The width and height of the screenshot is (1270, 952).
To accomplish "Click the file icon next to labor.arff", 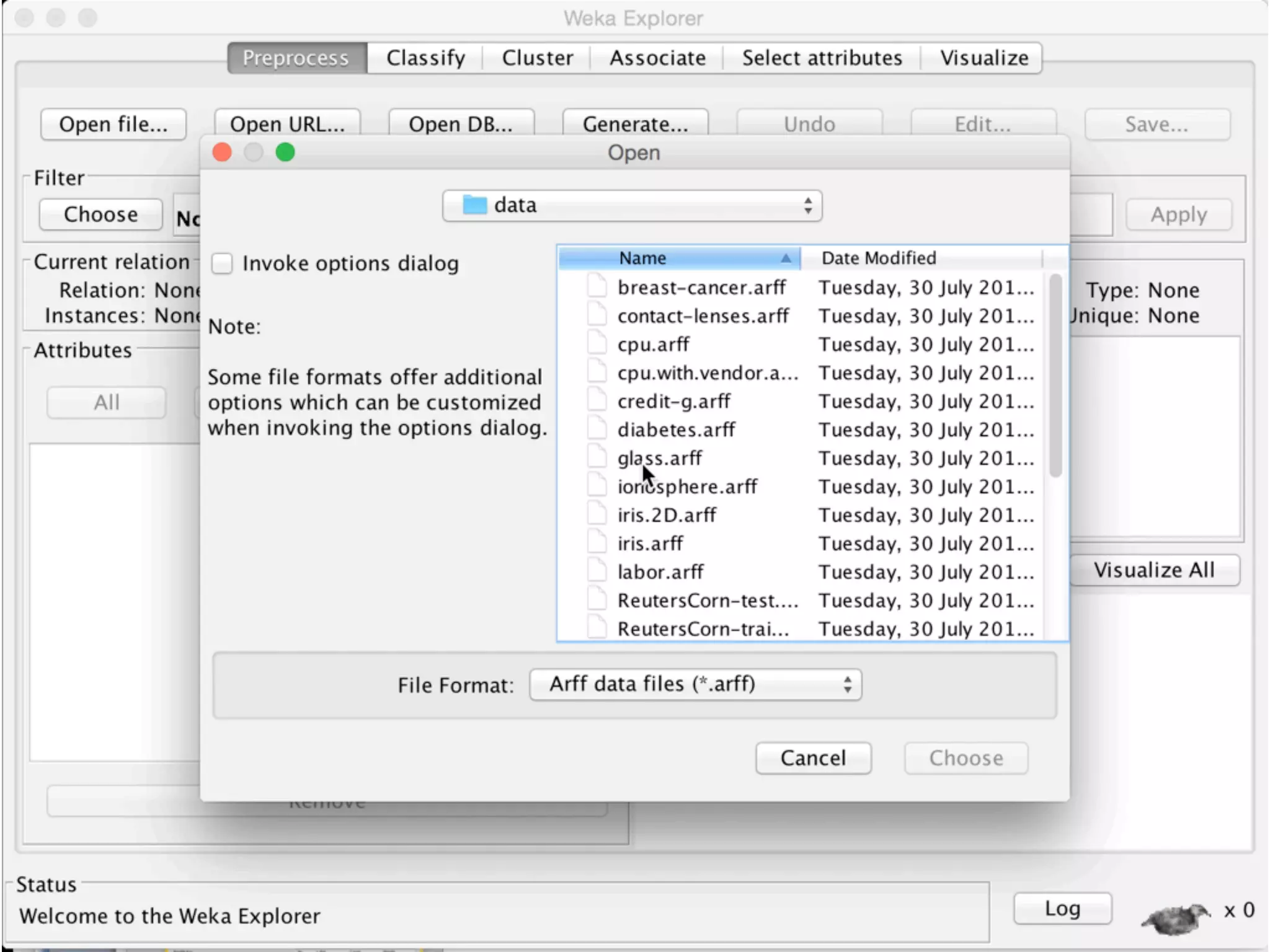I will 597,571.
